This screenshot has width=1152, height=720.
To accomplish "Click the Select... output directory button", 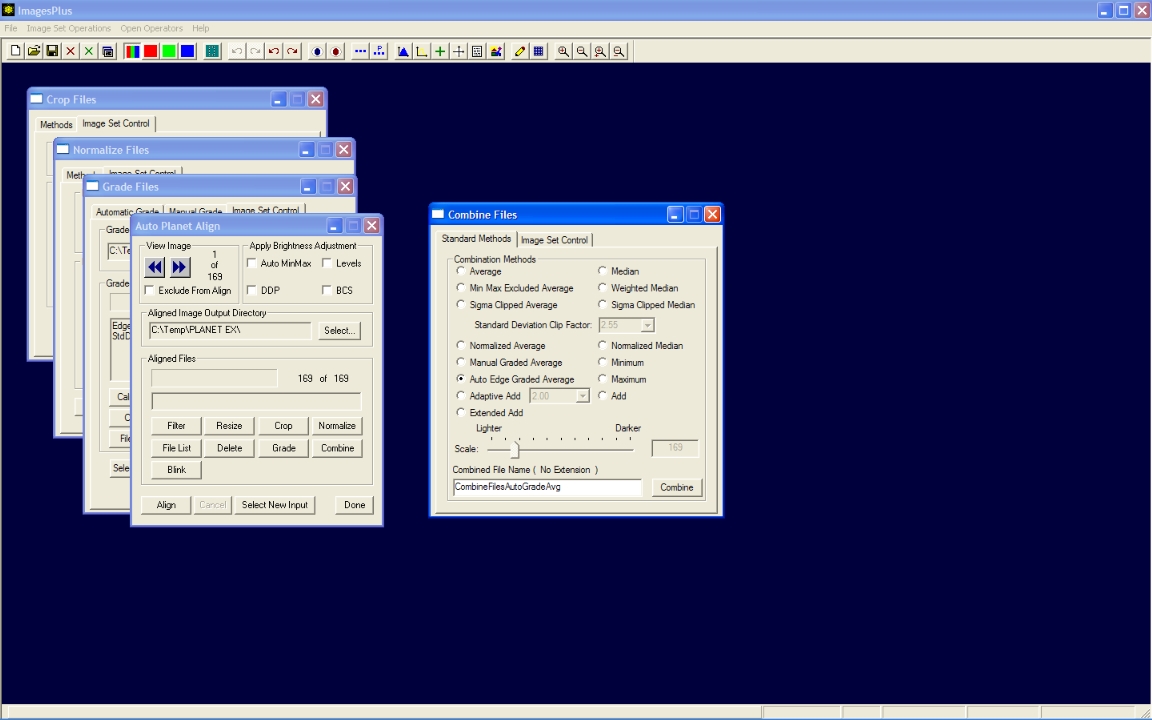I will [x=339, y=331].
